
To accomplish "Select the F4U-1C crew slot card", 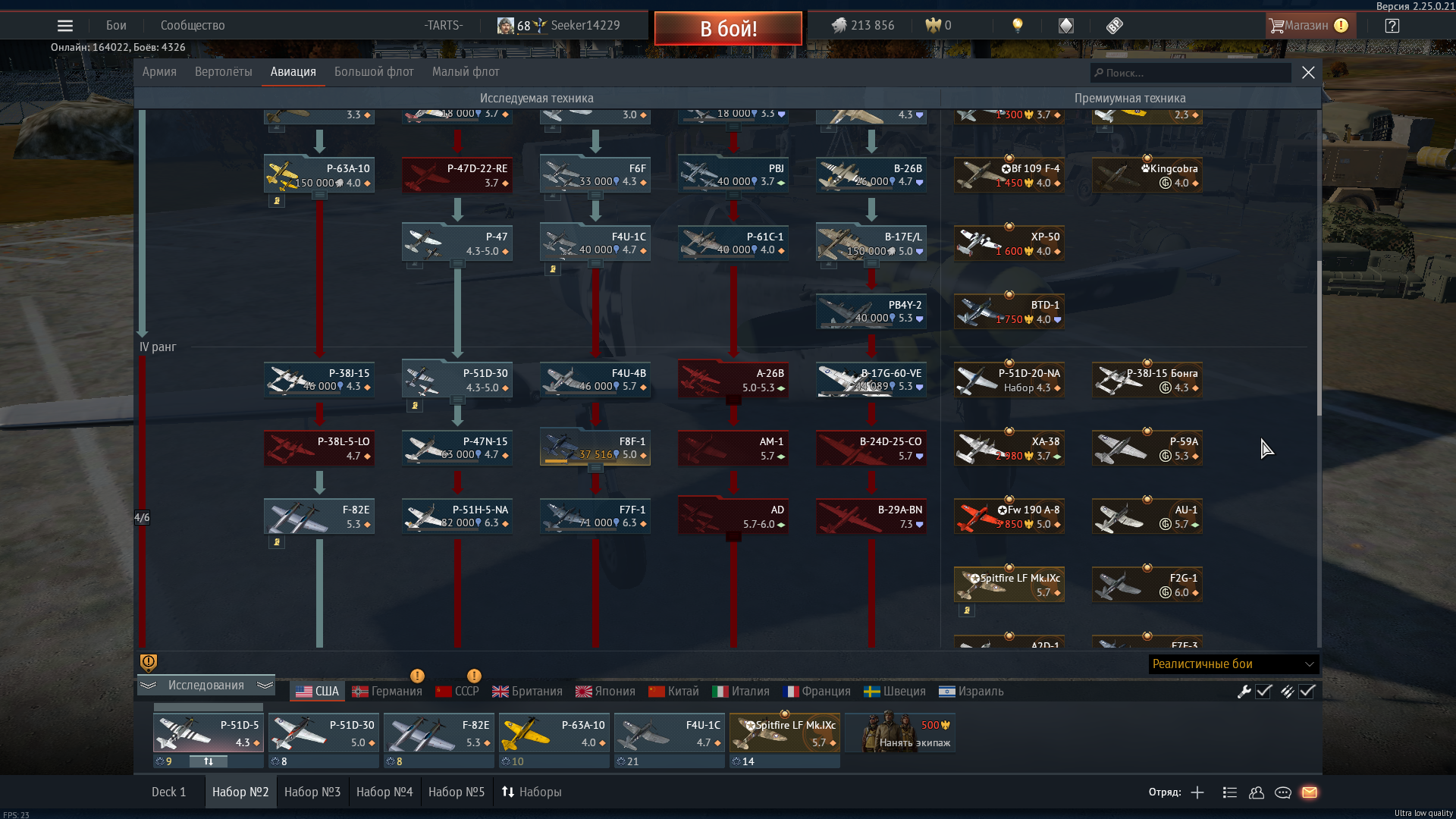I will [x=670, y=733].
